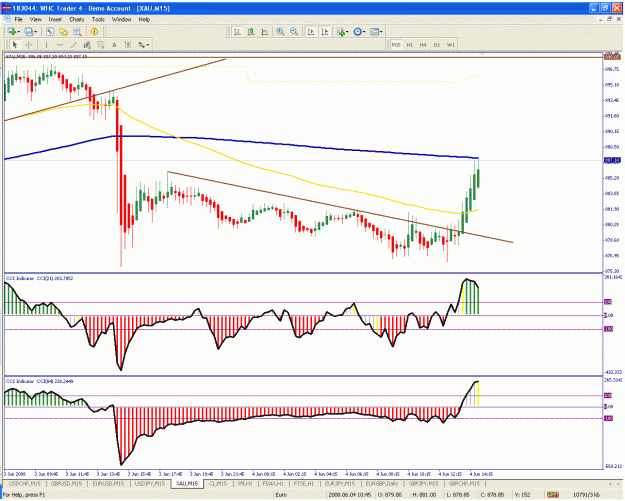
Task: Select the Fibonacci retracement tool
Action: pos(100,45)
